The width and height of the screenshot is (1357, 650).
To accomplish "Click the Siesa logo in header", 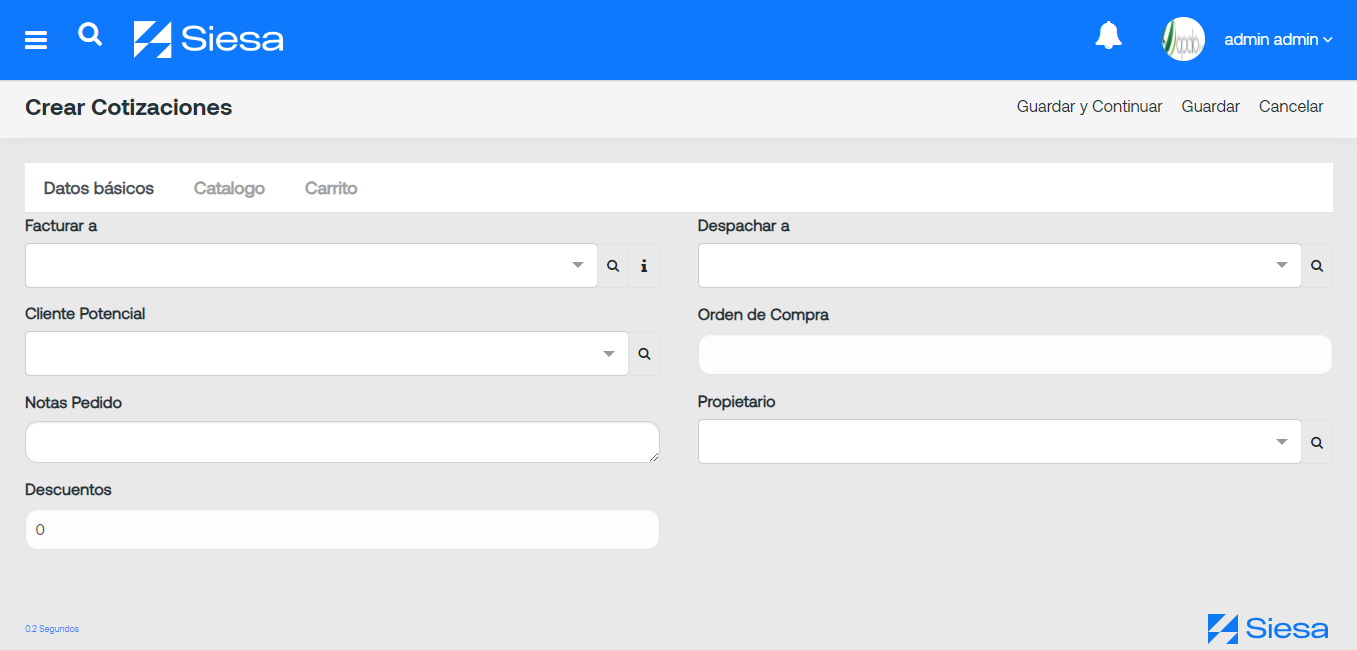I will 209,39.
